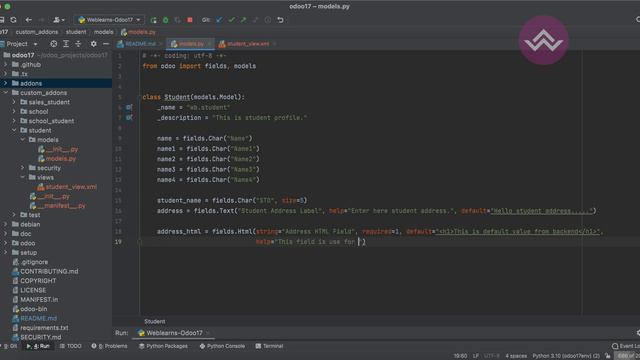This screenshot has width=640, height=360.
Task: Click the override gutter icon on line 6
Action: pos(129,107)
